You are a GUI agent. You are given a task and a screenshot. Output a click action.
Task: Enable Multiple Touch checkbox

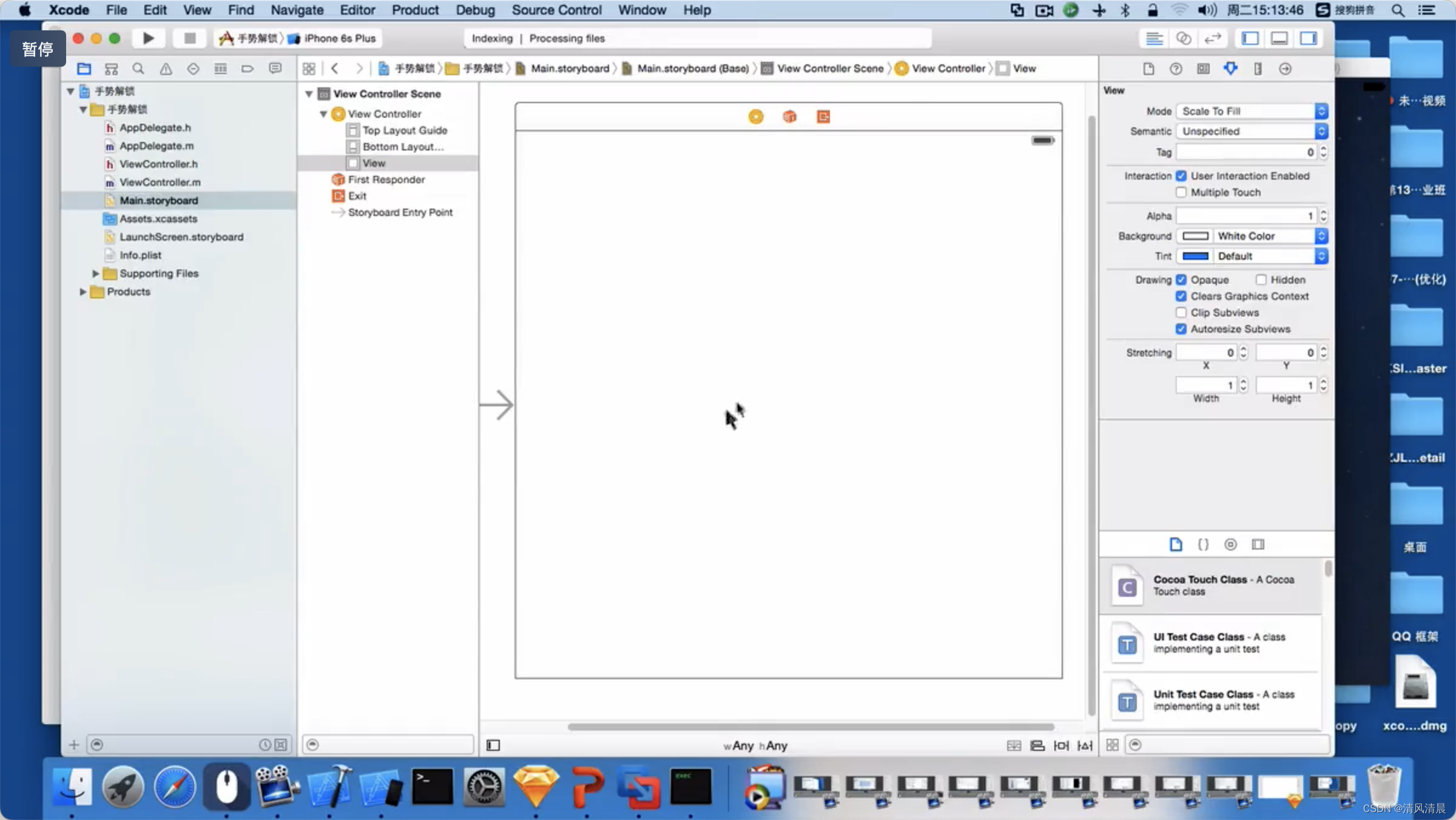tap(1181, 192)
